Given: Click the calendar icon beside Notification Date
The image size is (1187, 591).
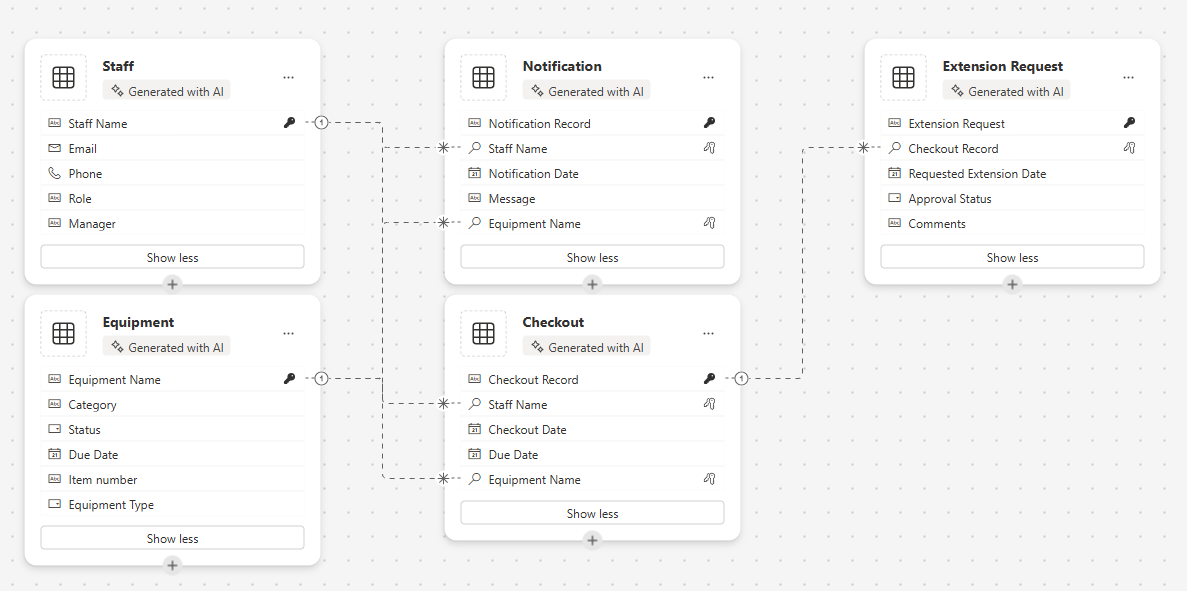Looking at the screenshot, I should [473, 173].
